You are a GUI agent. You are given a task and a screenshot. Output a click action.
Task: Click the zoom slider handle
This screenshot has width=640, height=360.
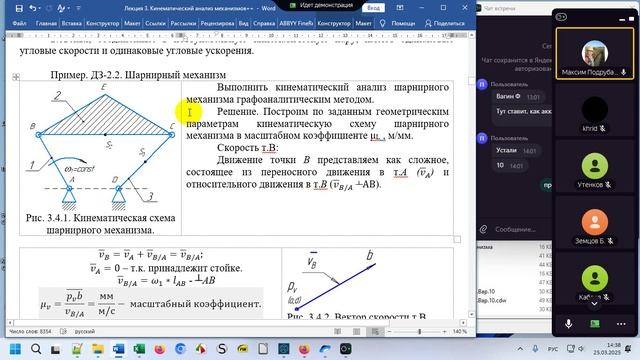(x=419, y=331)
